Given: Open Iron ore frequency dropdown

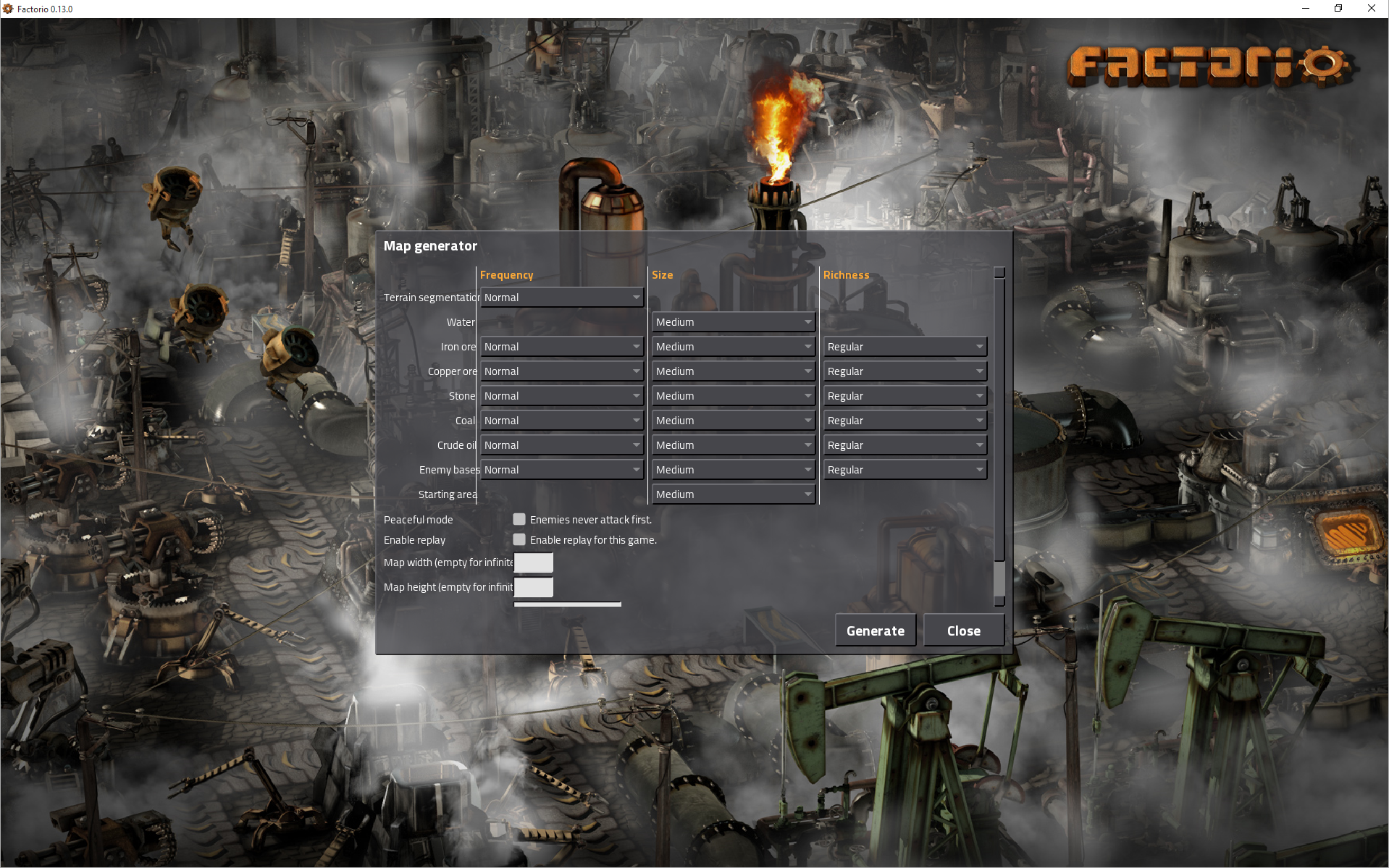Looking at the screenshot, I should tap(562, 347).
